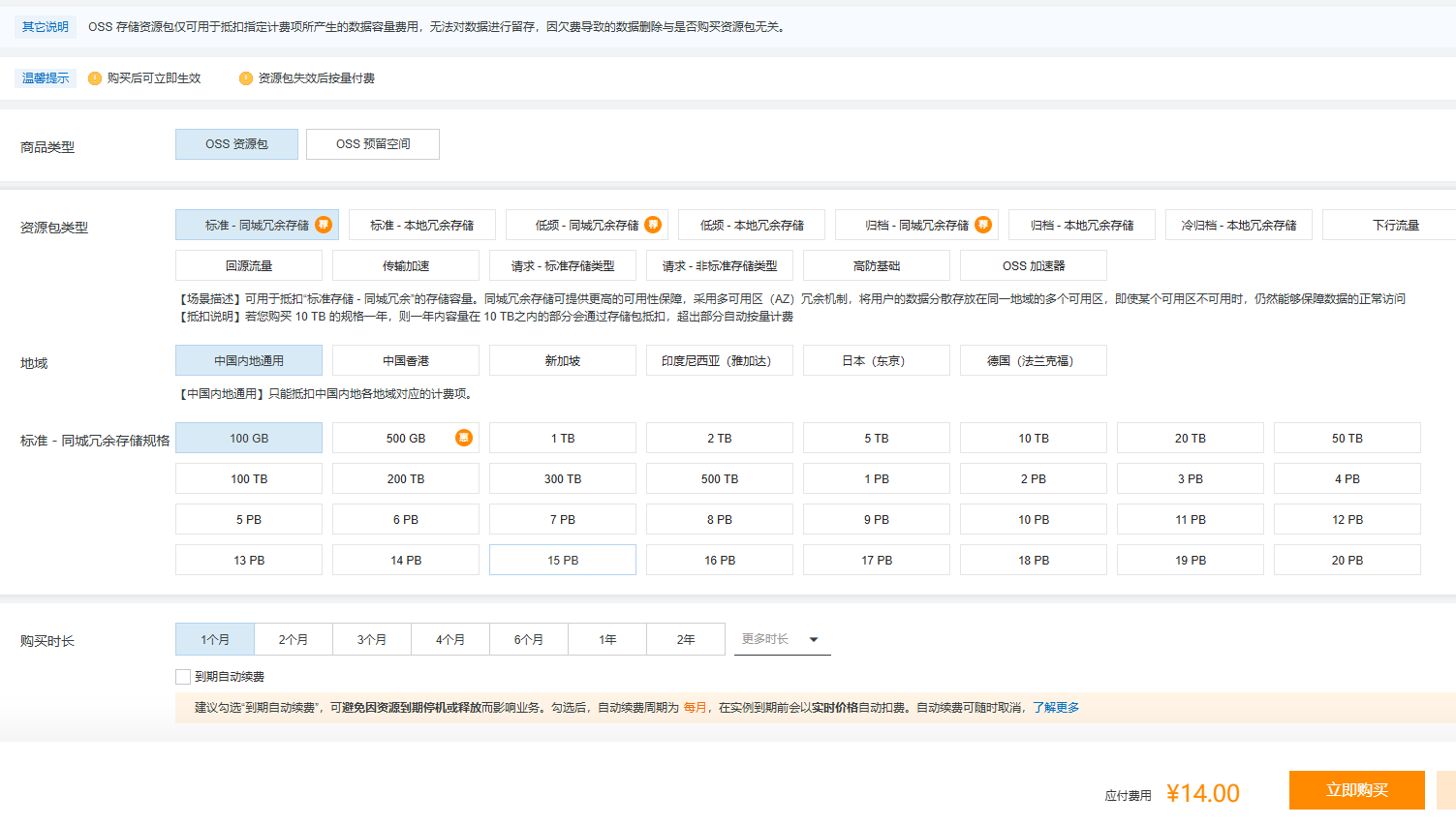The height and width of the screenshot is (826, 1456).
Task: Click the 荐 badge on 标准 - 同城冗余存储
Action: click(x=324, y=224)
